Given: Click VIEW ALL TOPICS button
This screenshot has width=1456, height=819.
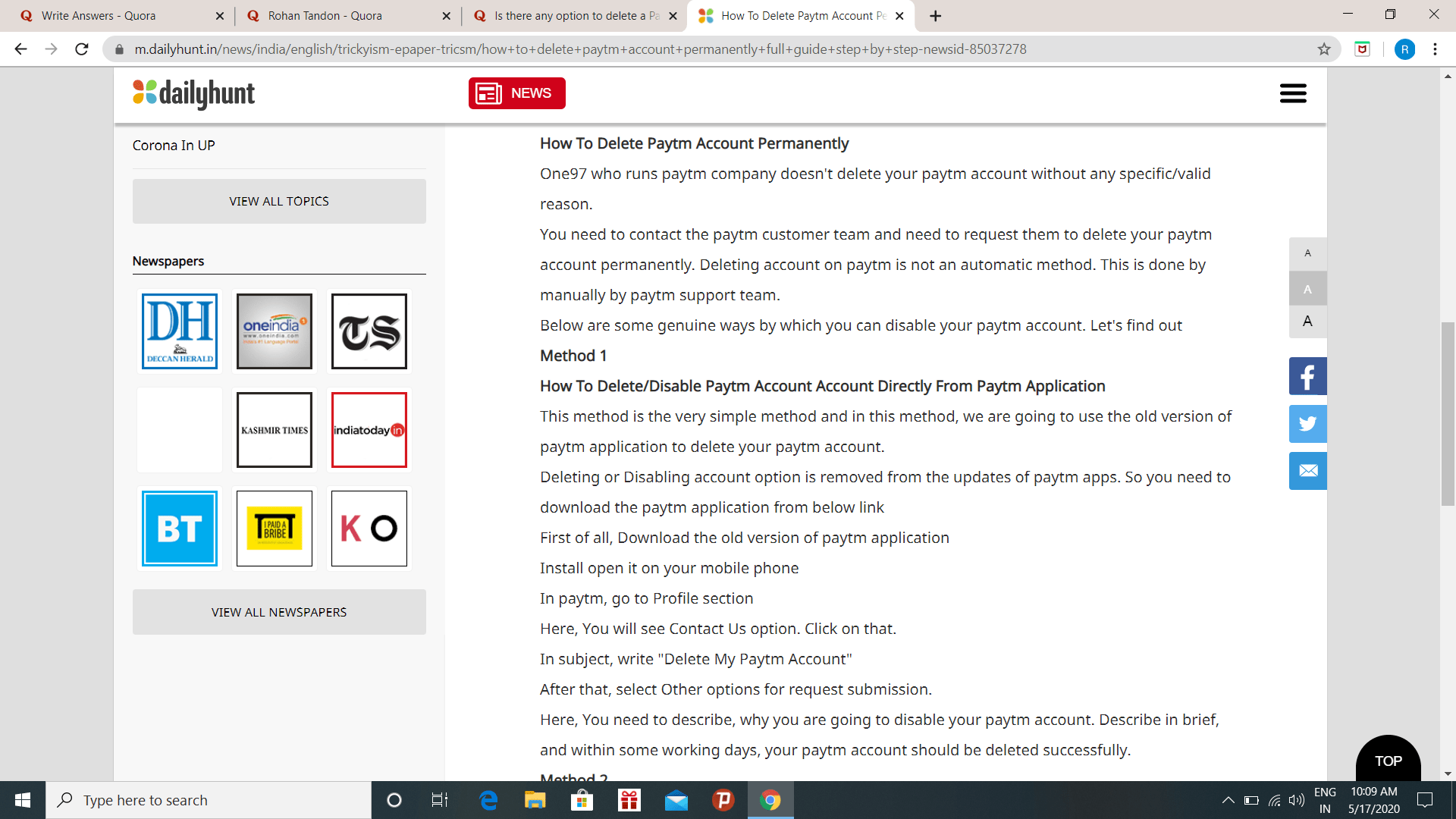Looking at the screenshot, I should 279,201.
